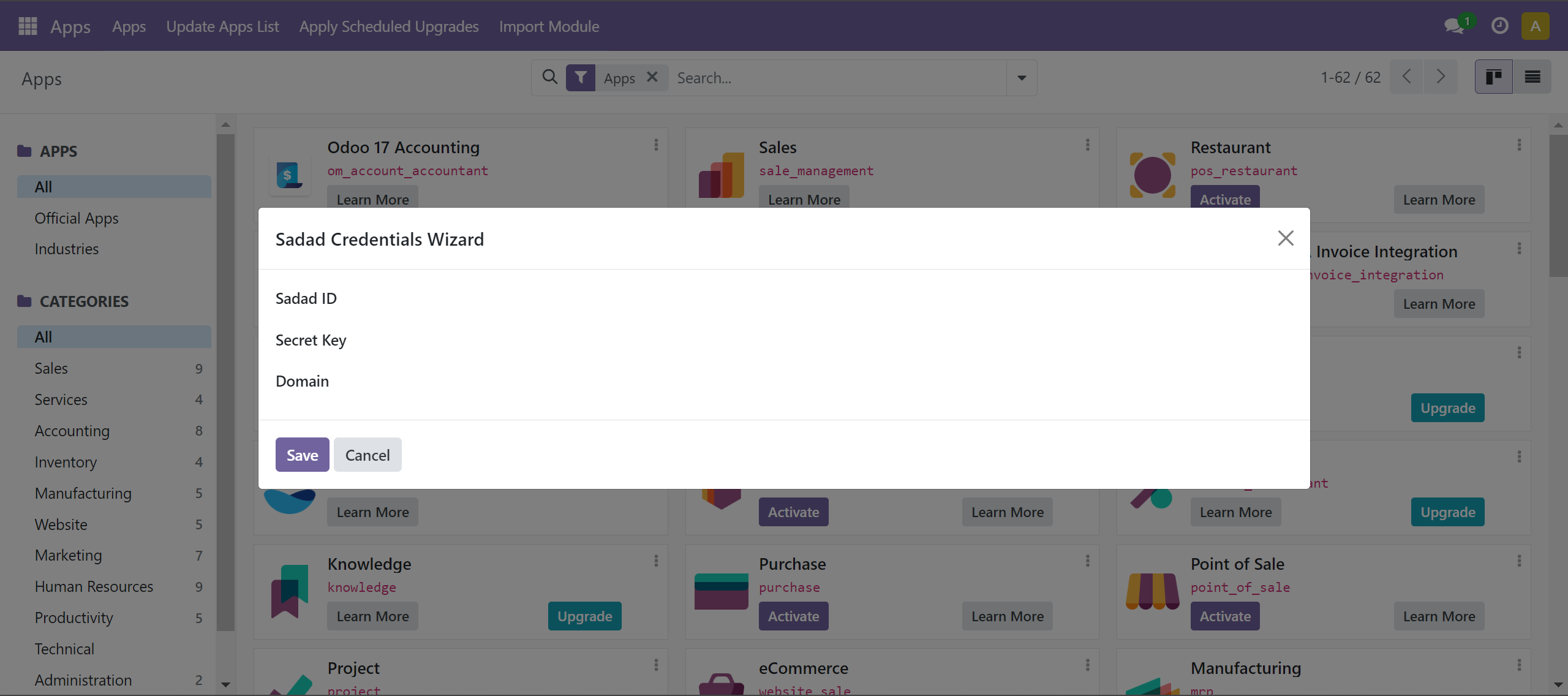The image size is (1568, 696).
Task: Open Import Module menu
Action: 549,26
